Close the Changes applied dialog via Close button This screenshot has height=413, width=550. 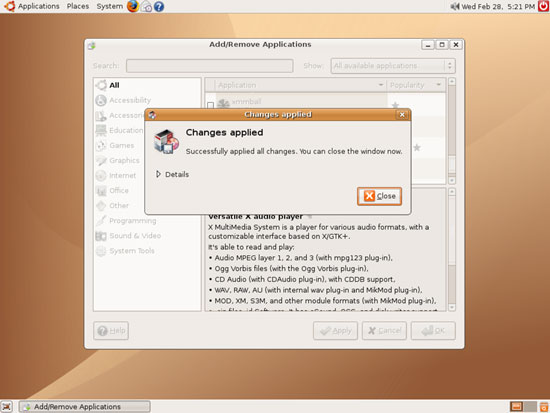coord(379,196)
